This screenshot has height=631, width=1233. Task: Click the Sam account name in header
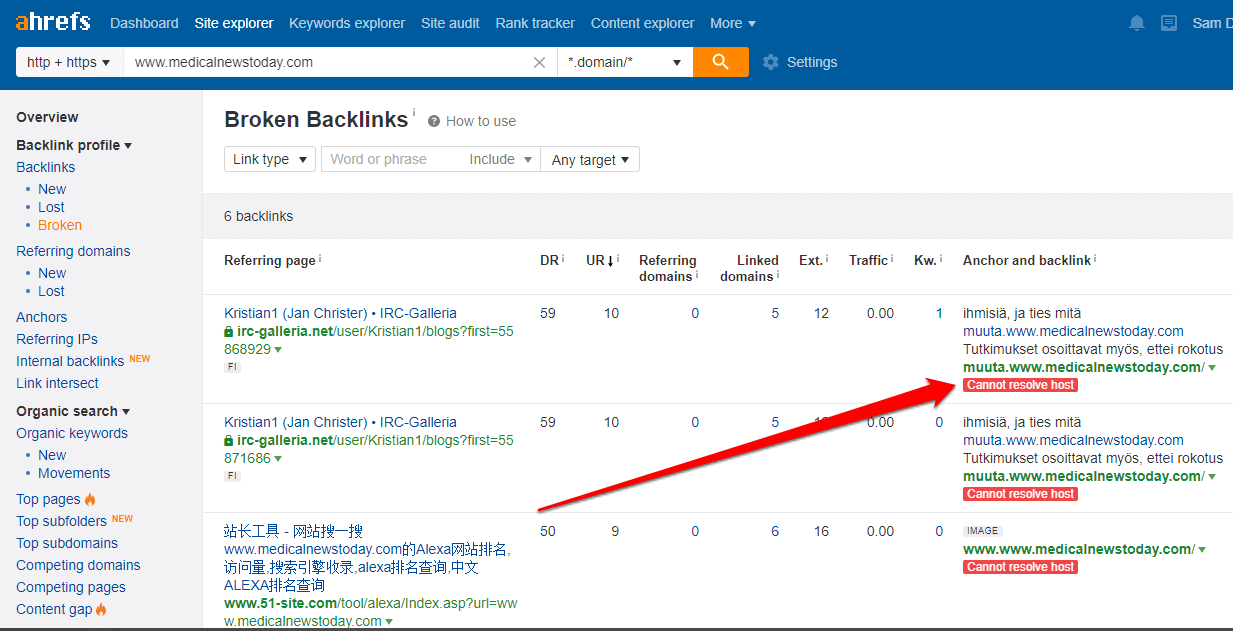pos(1212,23)
